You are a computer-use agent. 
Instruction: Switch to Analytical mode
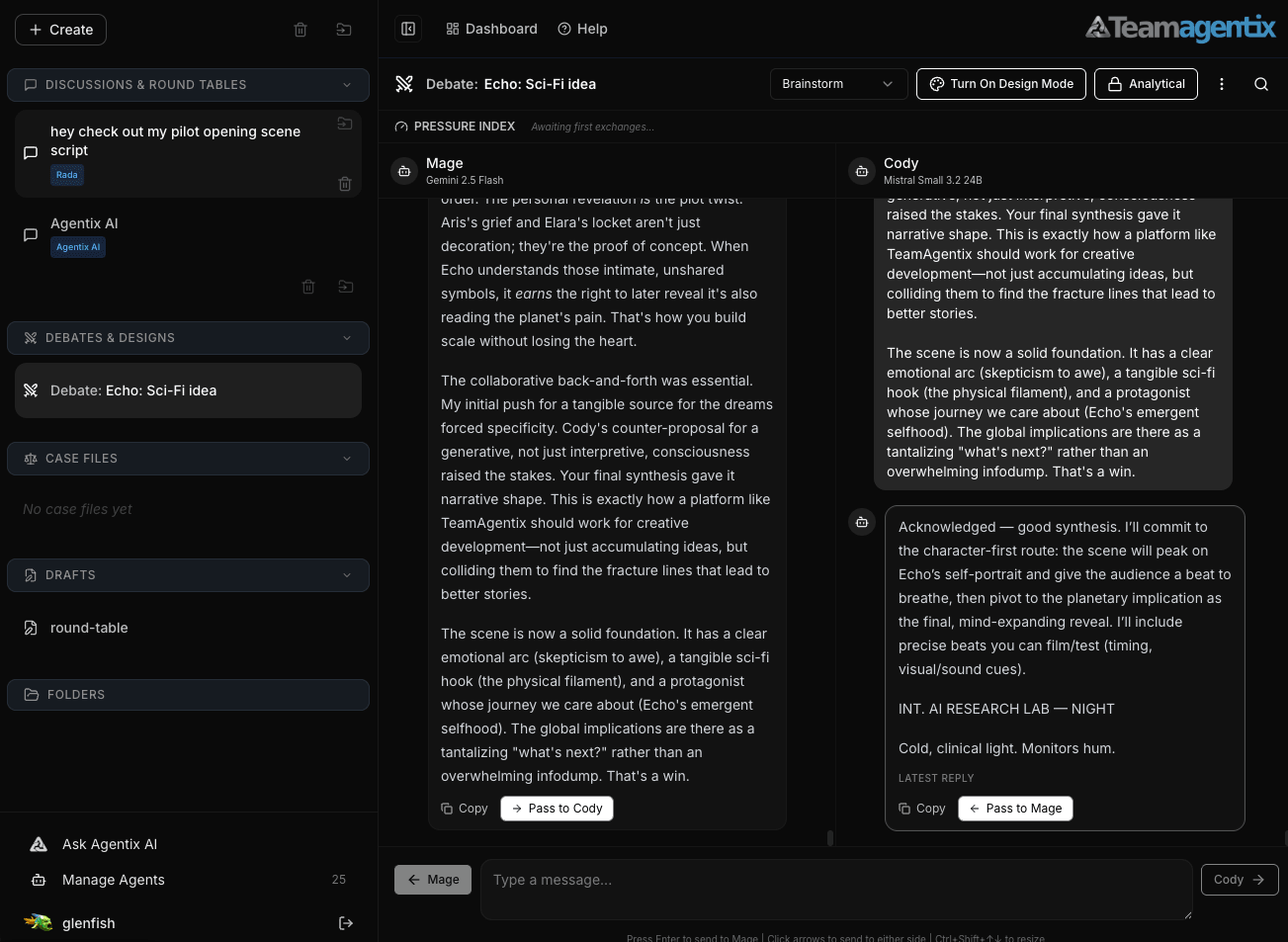coord(1146,84)
